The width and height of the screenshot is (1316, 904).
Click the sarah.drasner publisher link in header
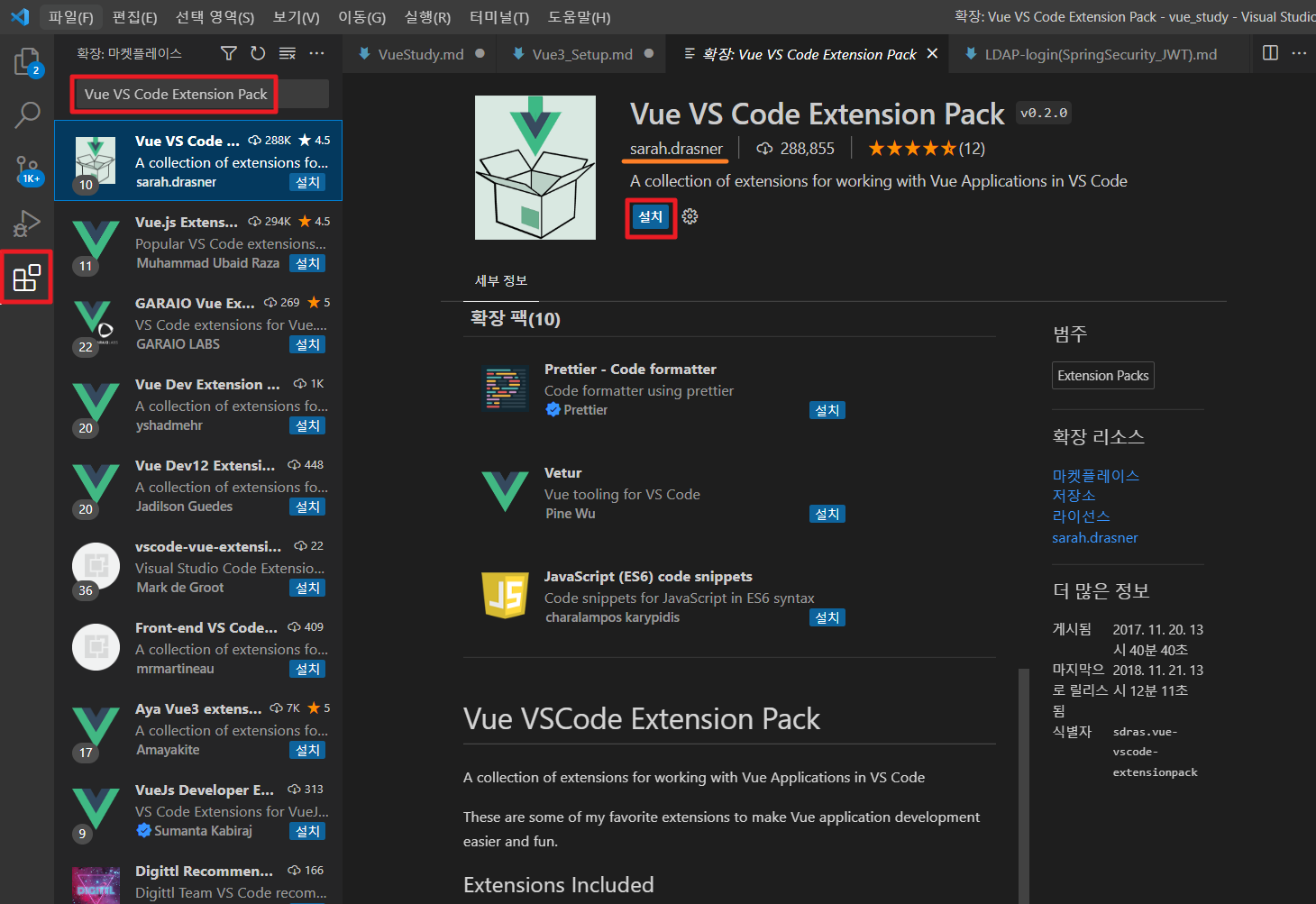676,149
